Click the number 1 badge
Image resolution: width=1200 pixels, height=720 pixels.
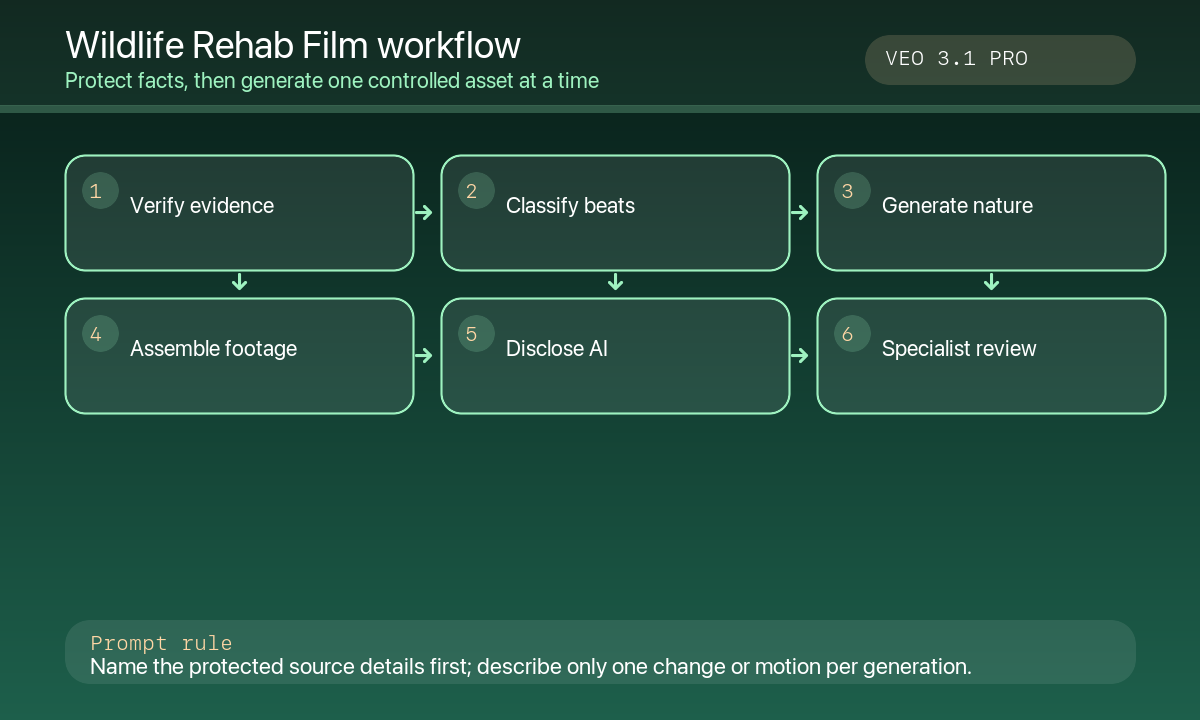(100, 191)
